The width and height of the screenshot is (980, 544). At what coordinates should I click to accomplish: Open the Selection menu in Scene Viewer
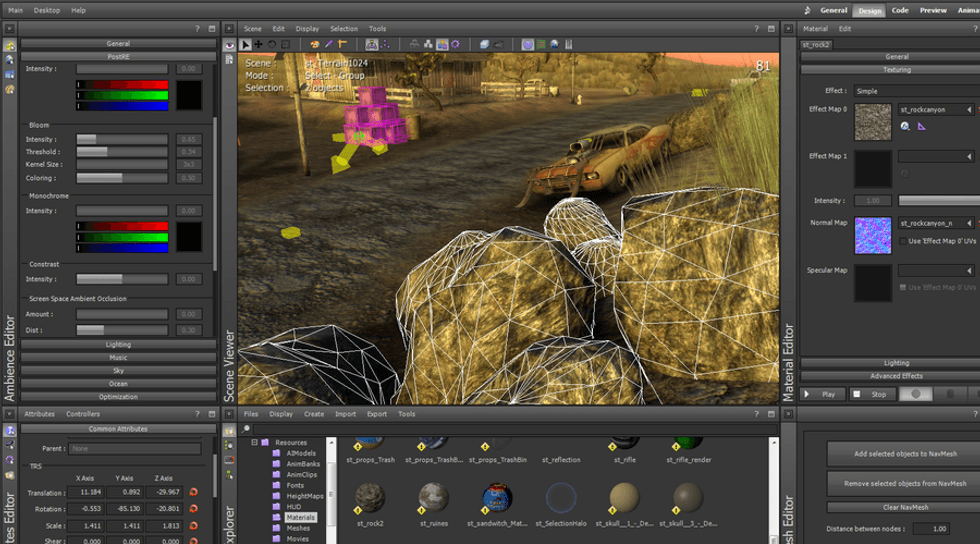(x=343, y=29)
